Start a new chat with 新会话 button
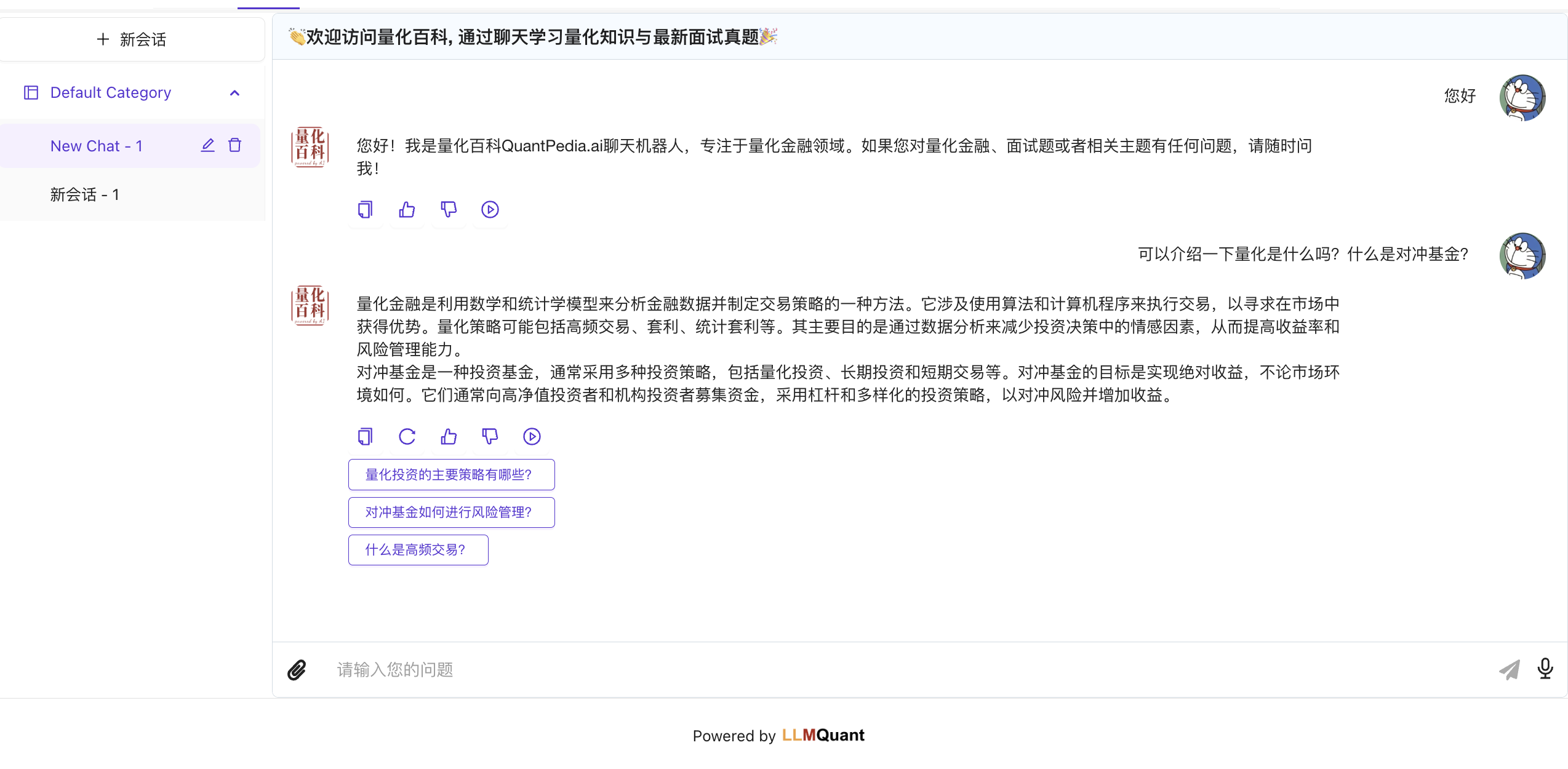Viewport: 1568px width, 769px height. [132, 39]
